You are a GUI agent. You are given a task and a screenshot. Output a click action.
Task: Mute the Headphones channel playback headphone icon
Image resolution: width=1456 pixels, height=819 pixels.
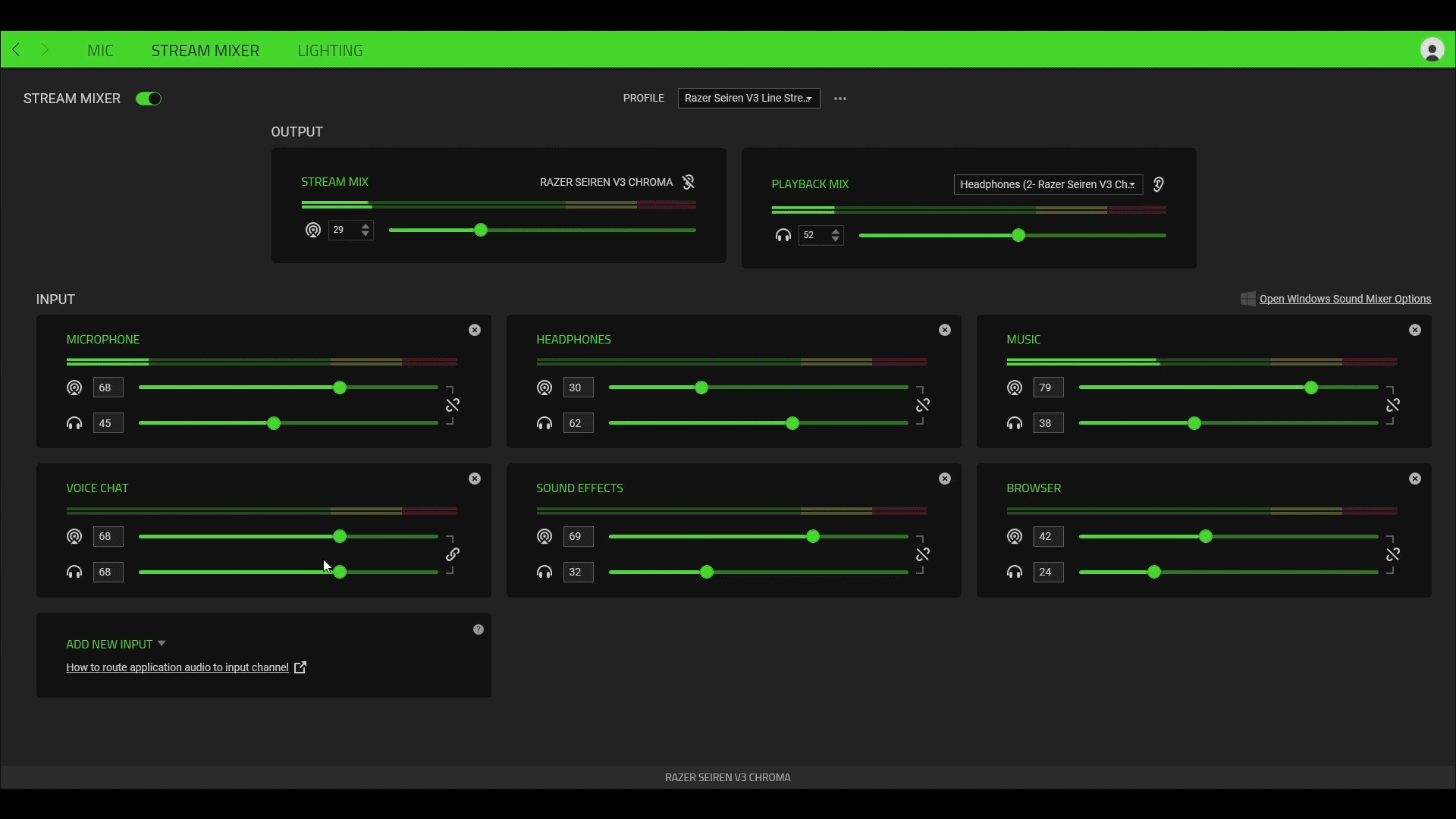(544, 423)
